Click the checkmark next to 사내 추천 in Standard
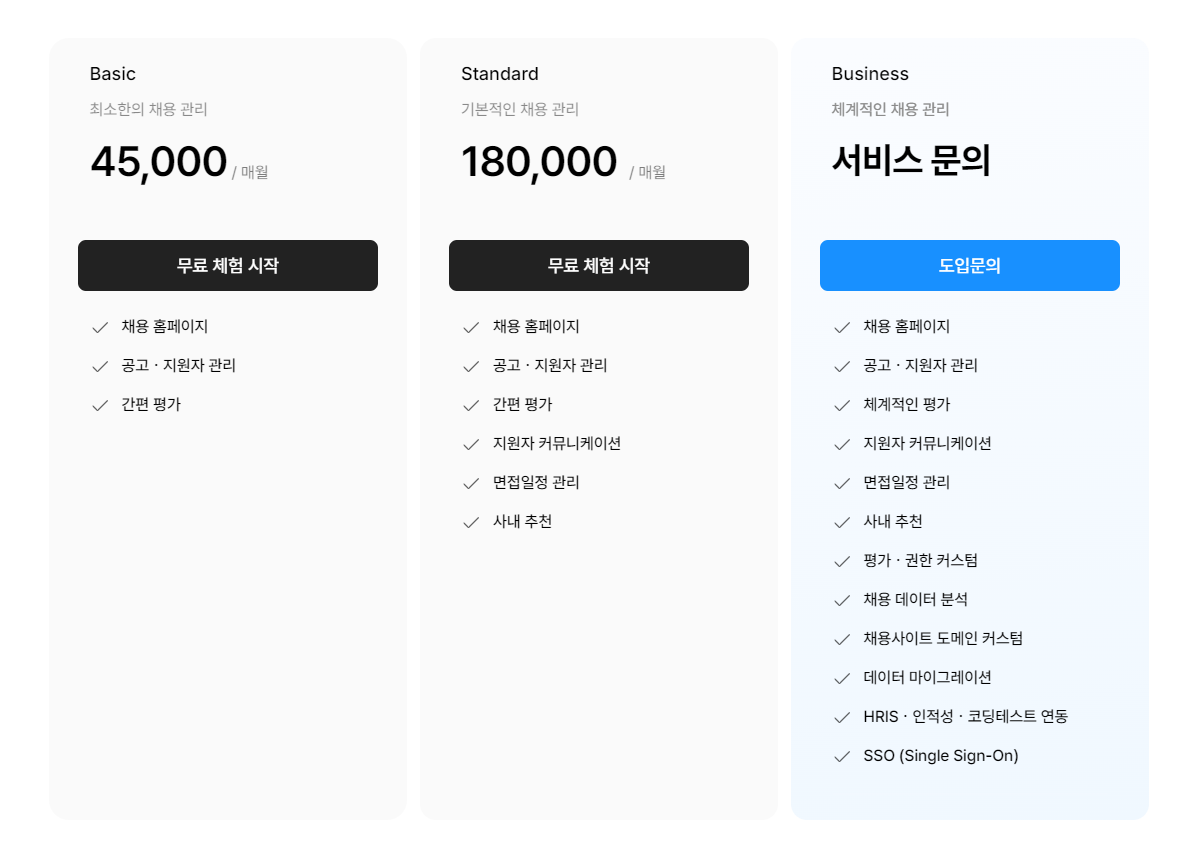The image size is (1192, 841). [x=470, y=521]
